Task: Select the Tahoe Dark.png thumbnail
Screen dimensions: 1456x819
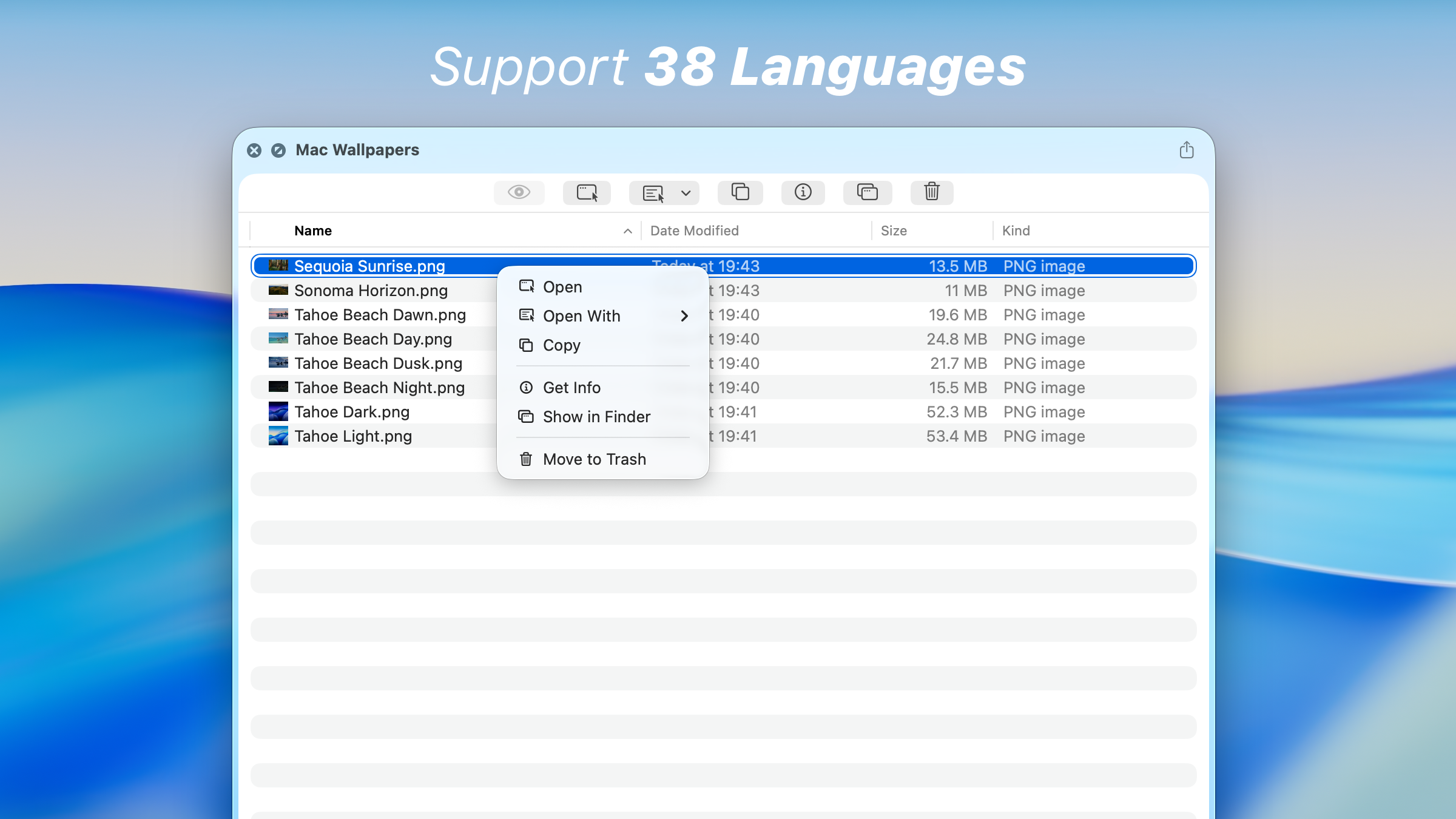Action: pos(277,411)
